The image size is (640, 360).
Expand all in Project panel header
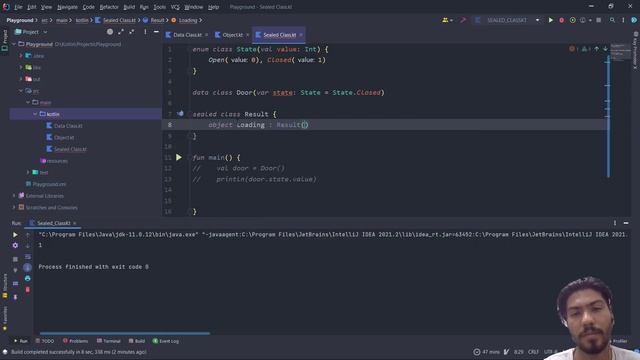click(x=121, y=32)
